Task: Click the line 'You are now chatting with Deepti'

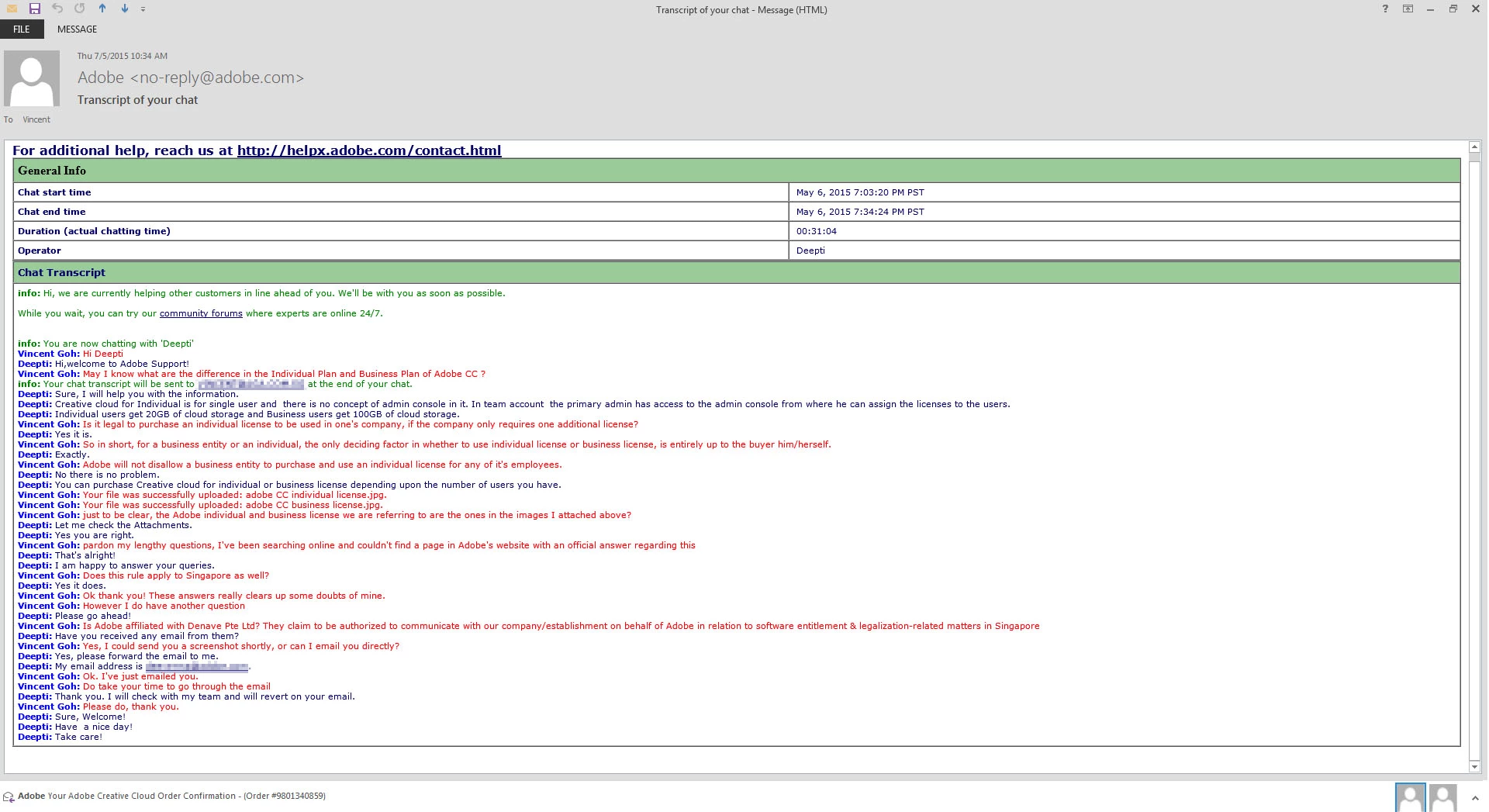Action: tap(105, 344)
